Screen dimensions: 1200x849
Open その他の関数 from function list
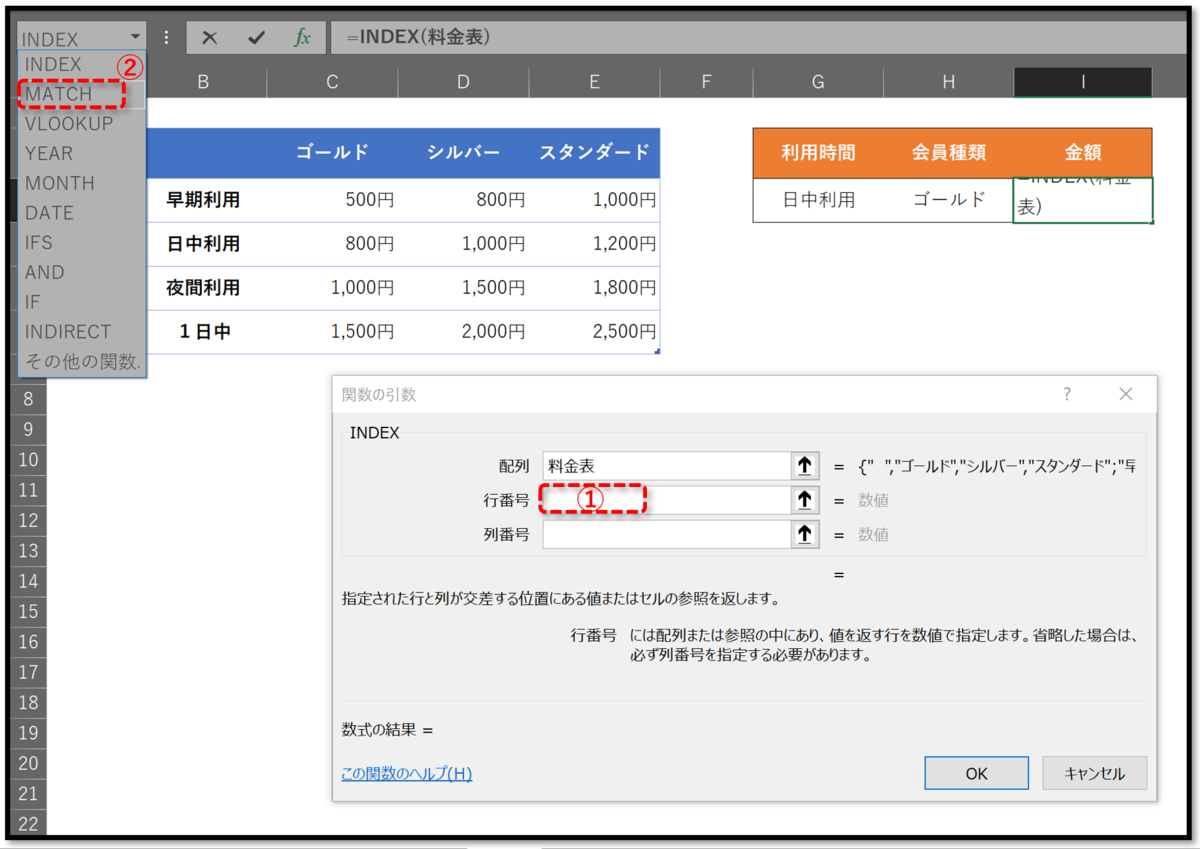(x=82, y=361)
